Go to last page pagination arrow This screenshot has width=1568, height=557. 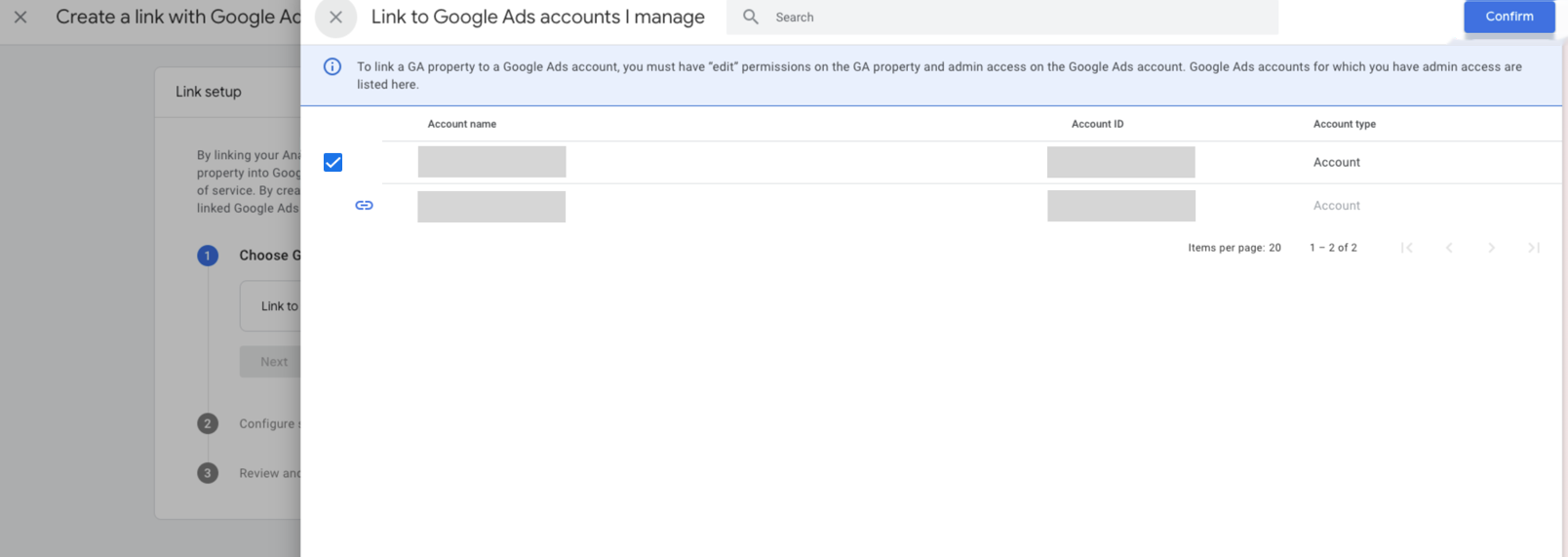click(1534, 248)
